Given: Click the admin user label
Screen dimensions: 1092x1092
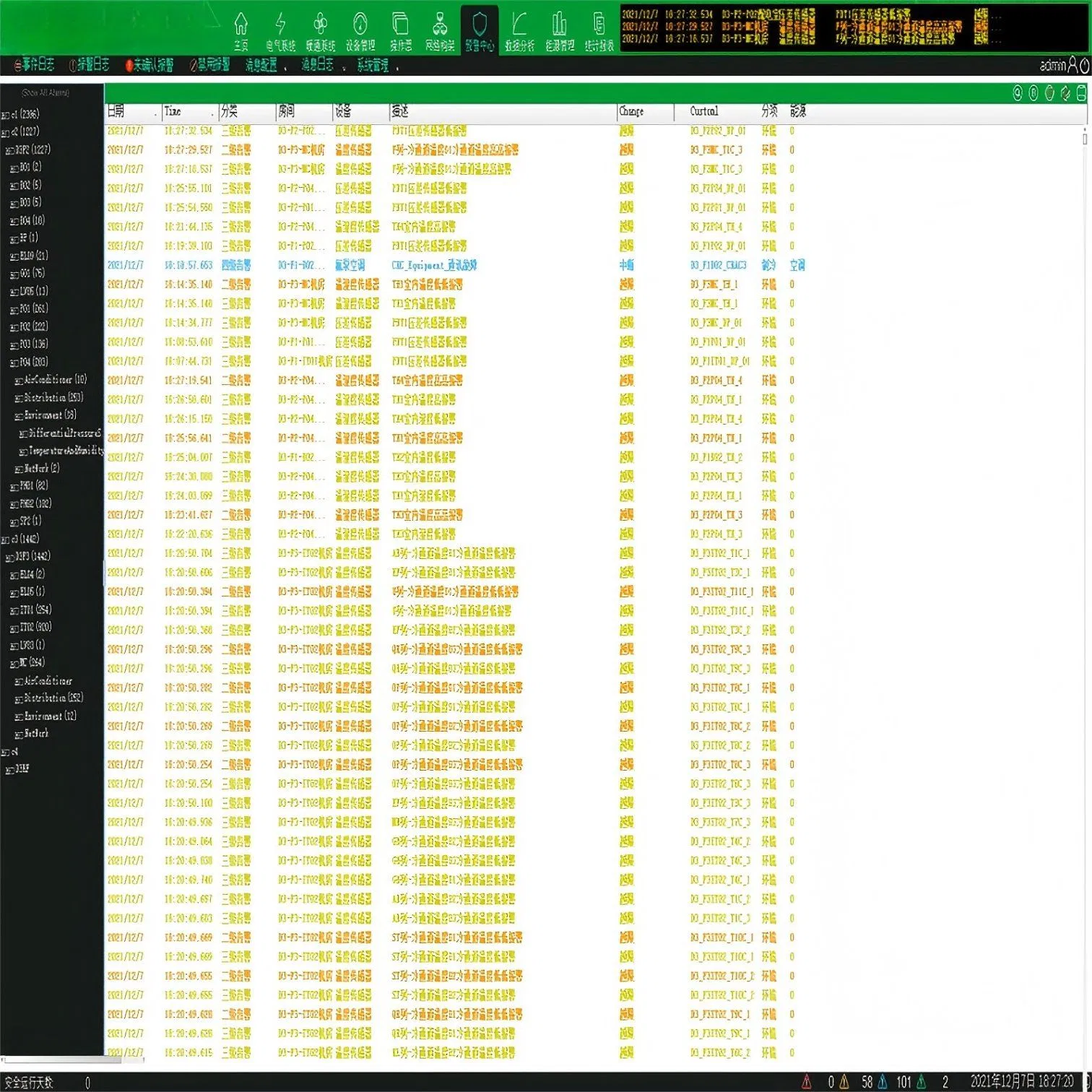Looking at the screenshot, I should click(x=1052, y=66).
